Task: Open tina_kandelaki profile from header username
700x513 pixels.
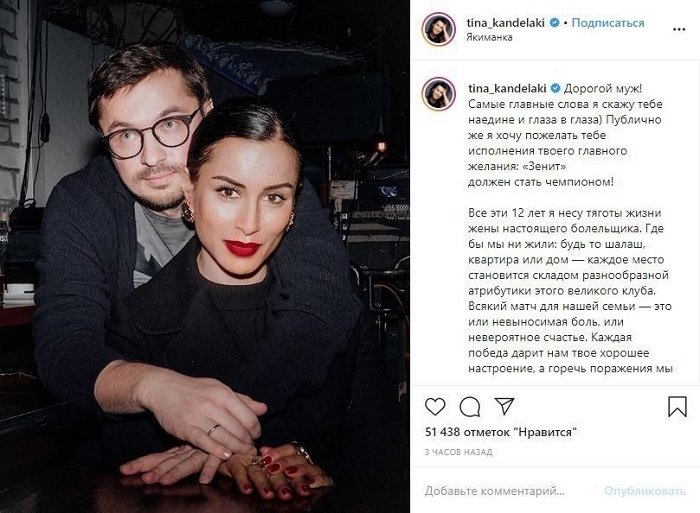Action: tap(505, 22)
